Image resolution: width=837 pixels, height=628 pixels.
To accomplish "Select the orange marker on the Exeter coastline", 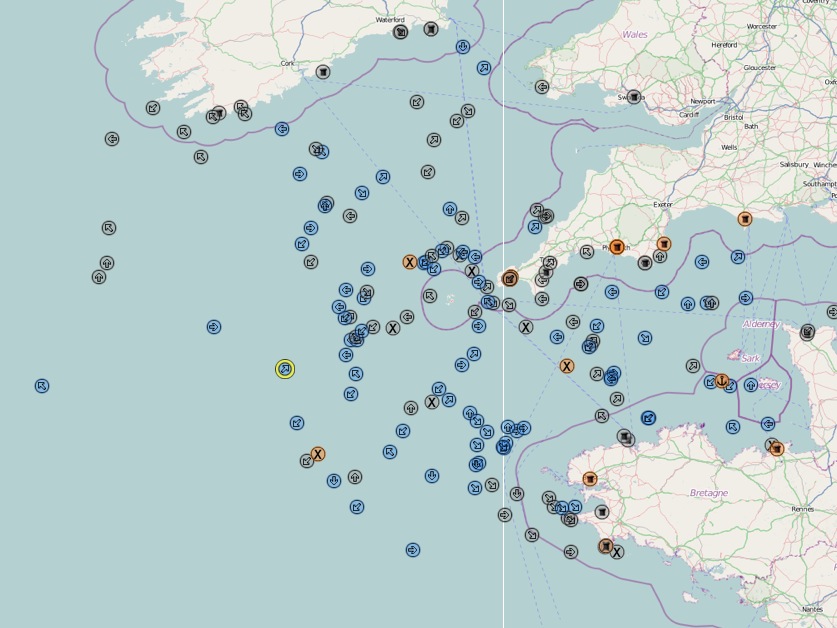I will point(744,219).
